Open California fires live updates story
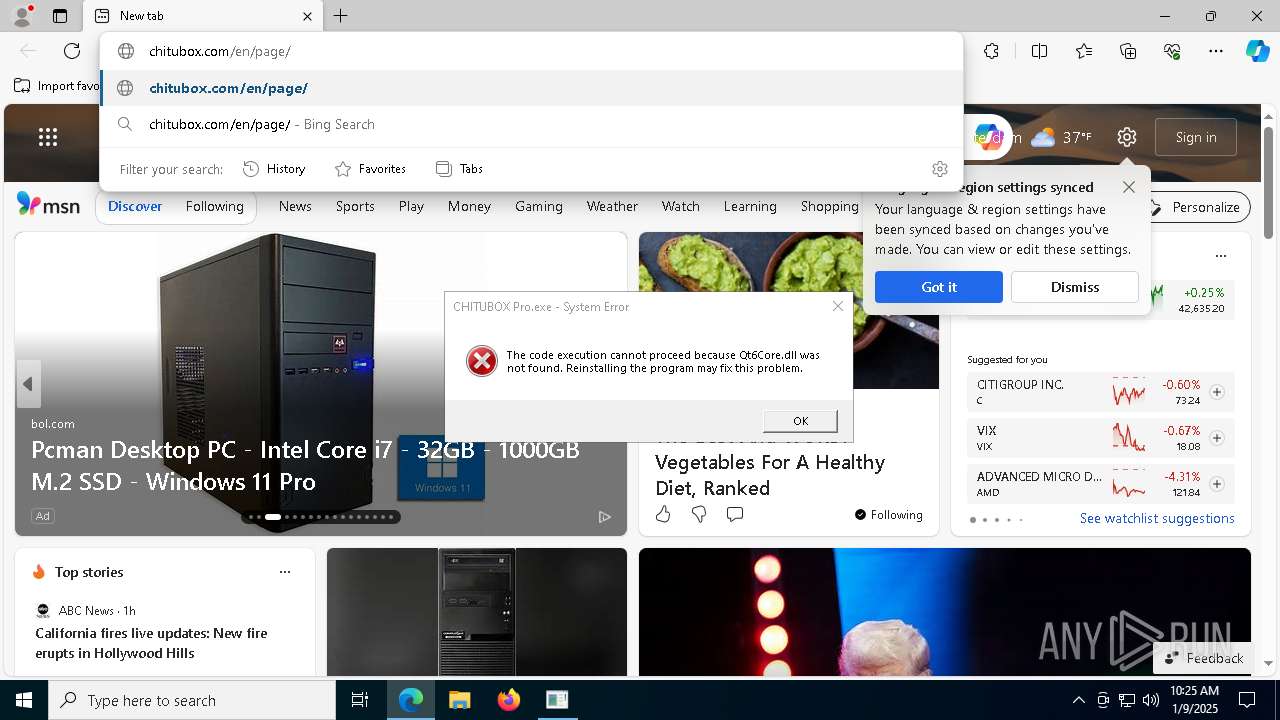Screen dimensions: 1280x720 pyautogui.click(x=151, y=643)
